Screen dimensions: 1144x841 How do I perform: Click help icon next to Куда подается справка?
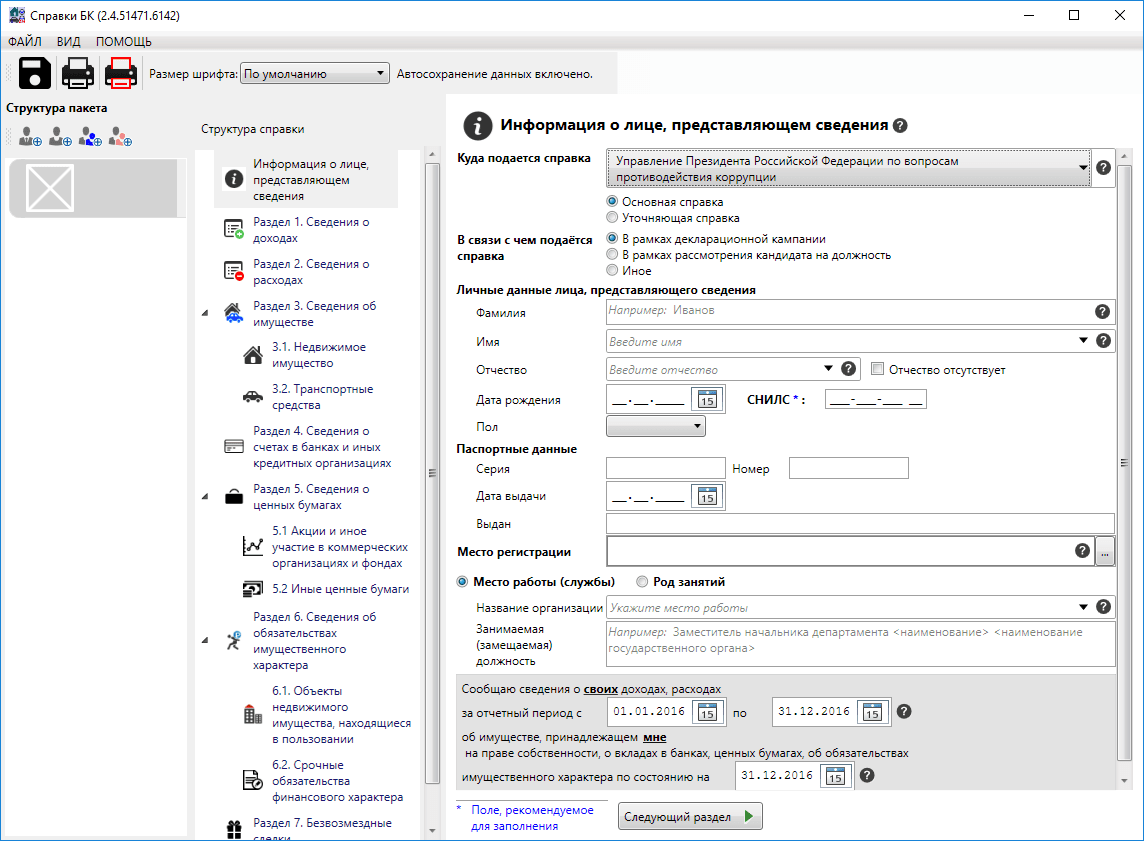tap(1104, 168)
